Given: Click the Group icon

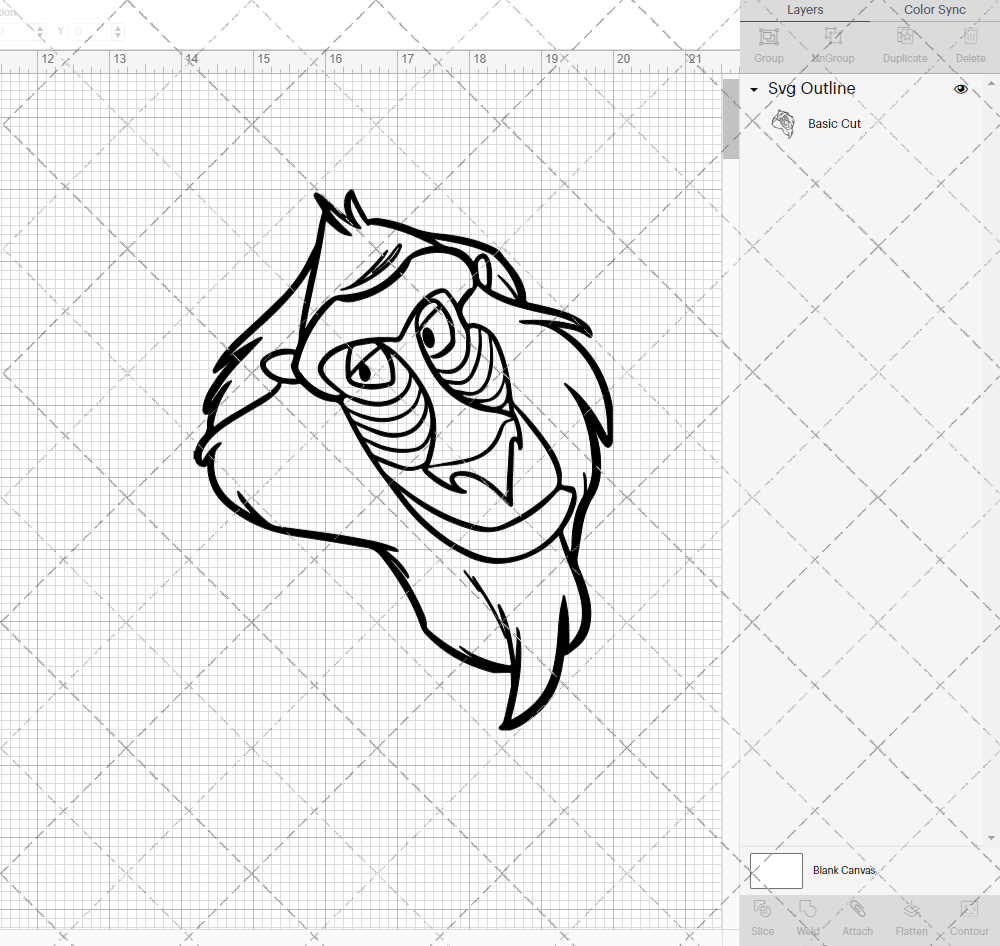Looking at the screenshot, I should pyautogui.click(x=768, y=36).
